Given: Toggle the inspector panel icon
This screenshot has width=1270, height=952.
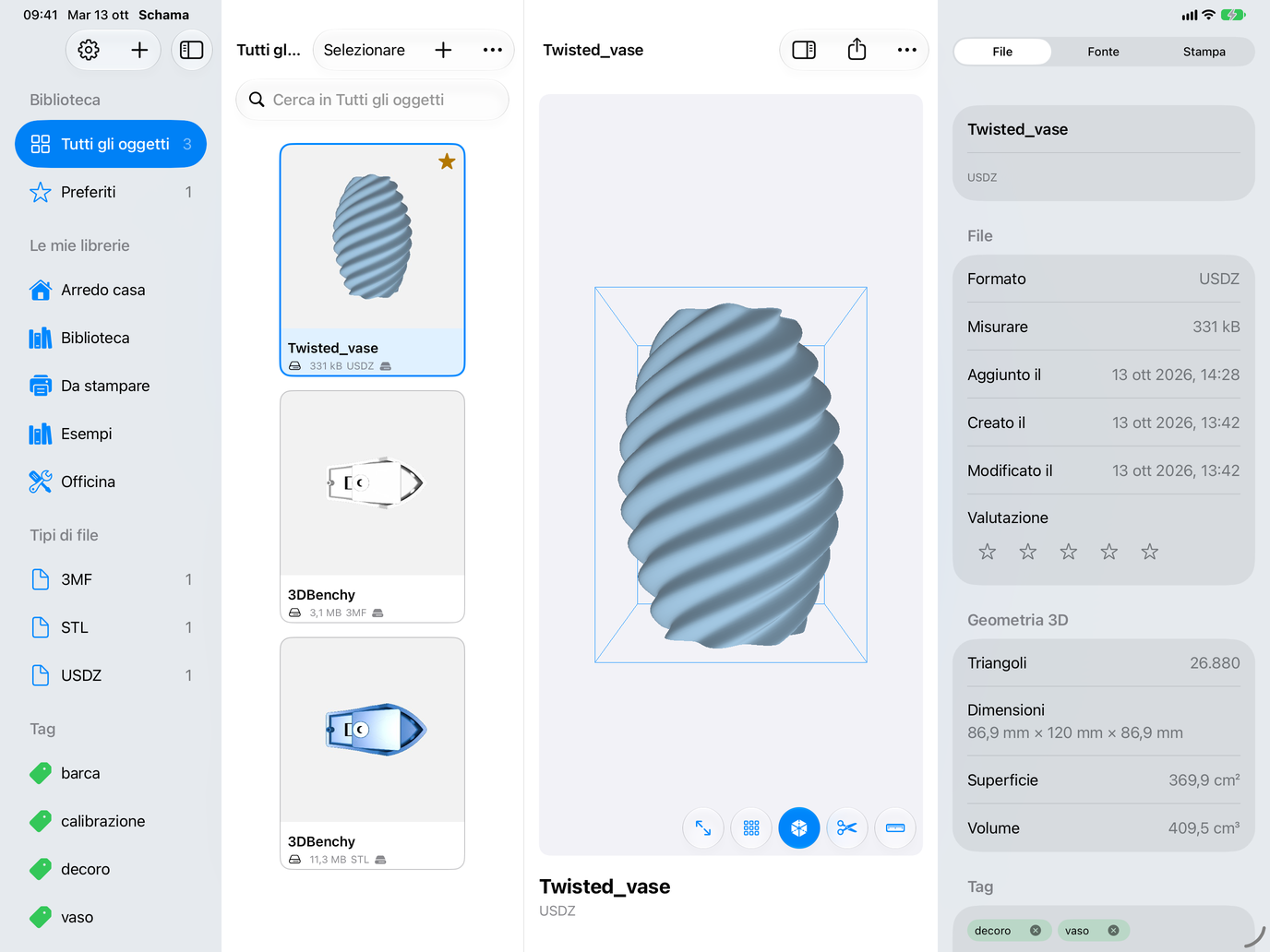Looking at the screenshot, I should (x=804, y=50).
